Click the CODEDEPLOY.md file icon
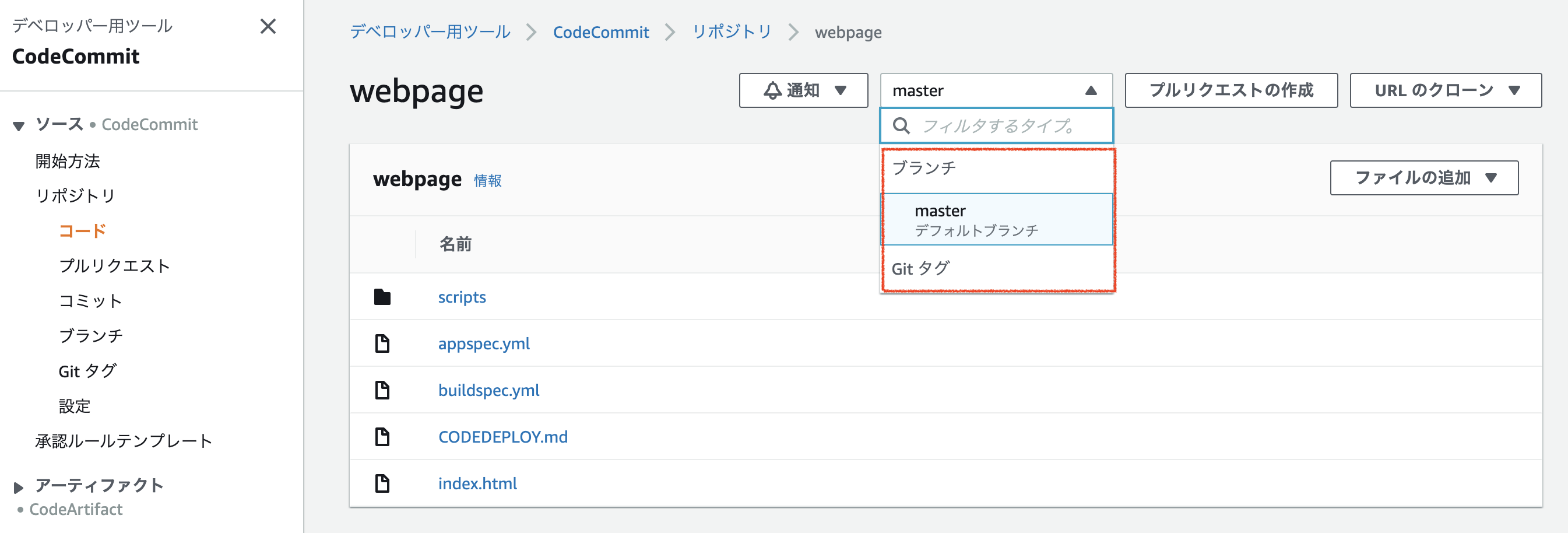The image size is (1568, 533). coord(382,437)
